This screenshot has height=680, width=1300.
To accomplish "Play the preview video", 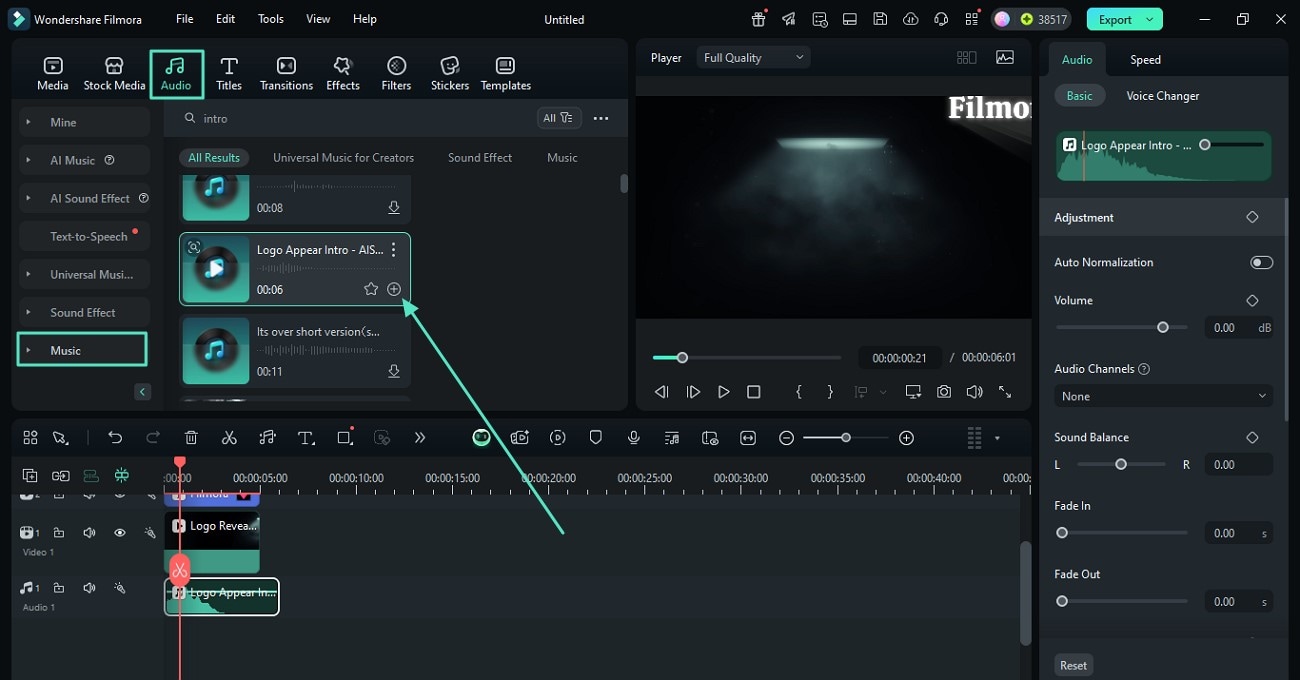I will 724,392.
